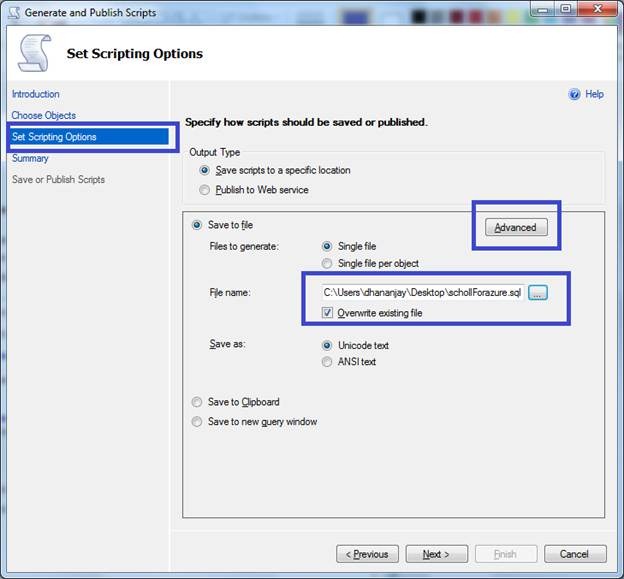Click the script scroll icon in header
The width and height of the screenshot is (624, 579).
[35, 53]
